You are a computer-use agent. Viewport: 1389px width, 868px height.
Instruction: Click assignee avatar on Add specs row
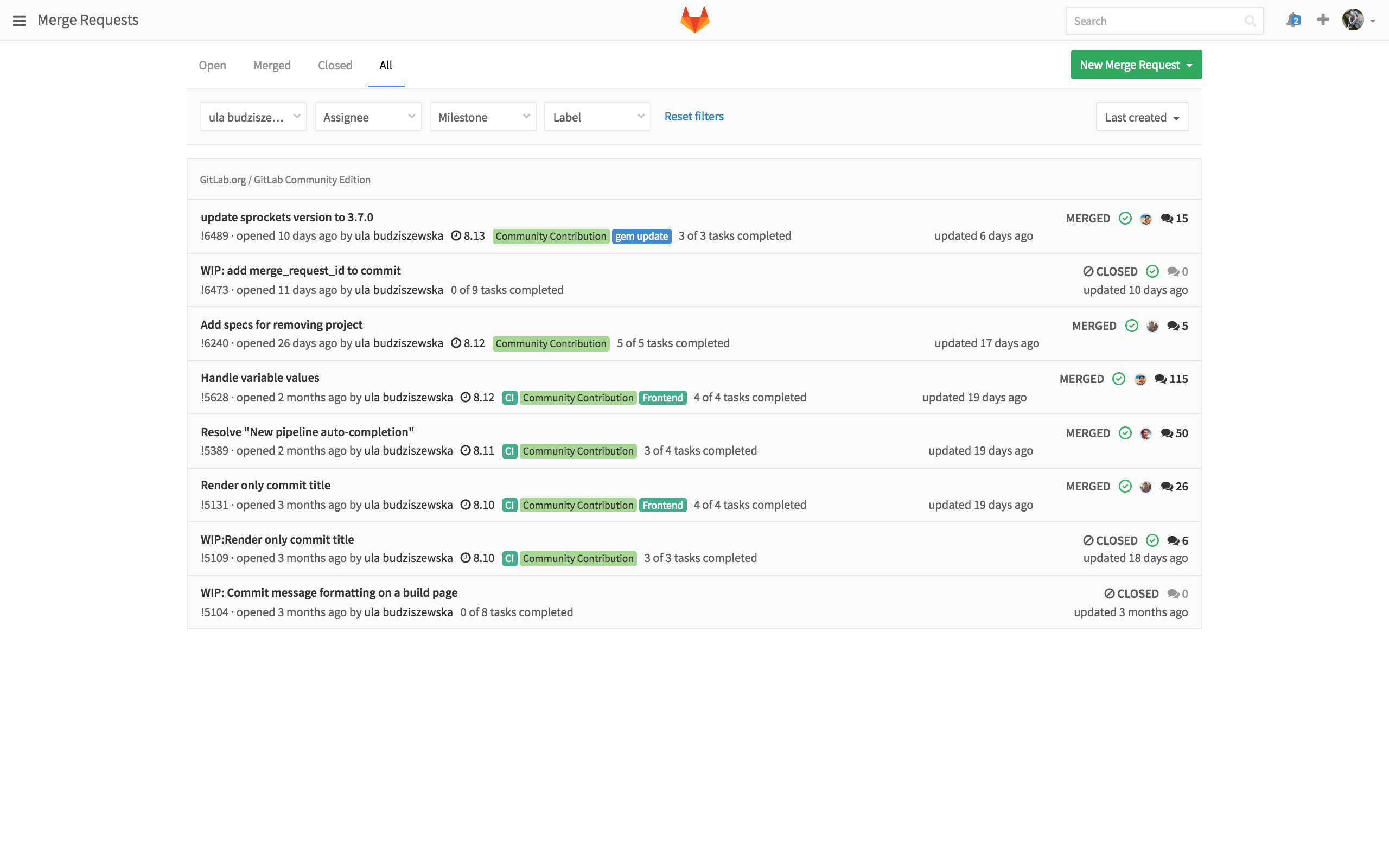coord(1152,326)
